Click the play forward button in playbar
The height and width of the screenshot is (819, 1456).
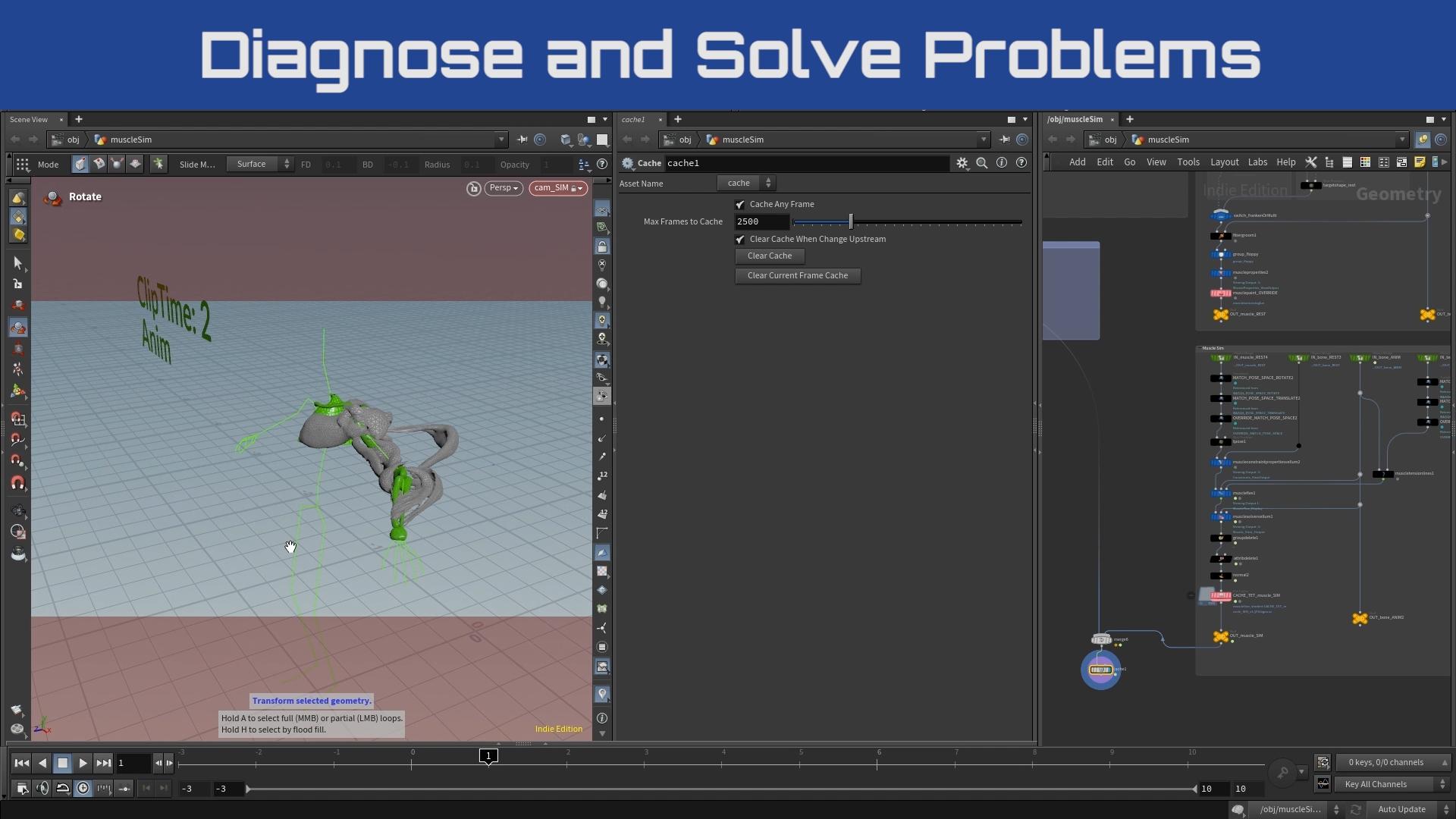click(83, 764)
